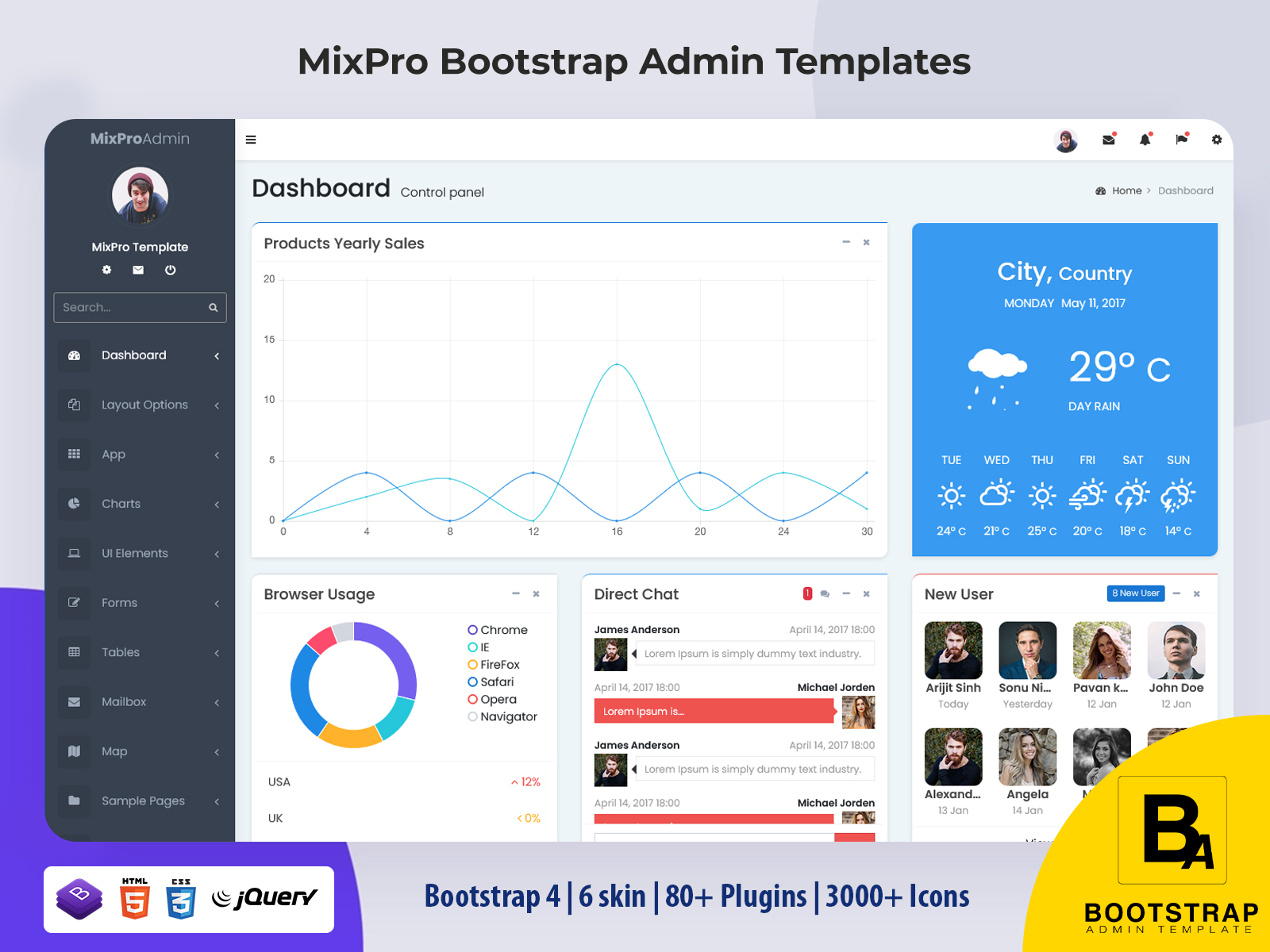Click the sidebar Search input field
This screenshot has width=1270, height=952.
tap(140, 308)
